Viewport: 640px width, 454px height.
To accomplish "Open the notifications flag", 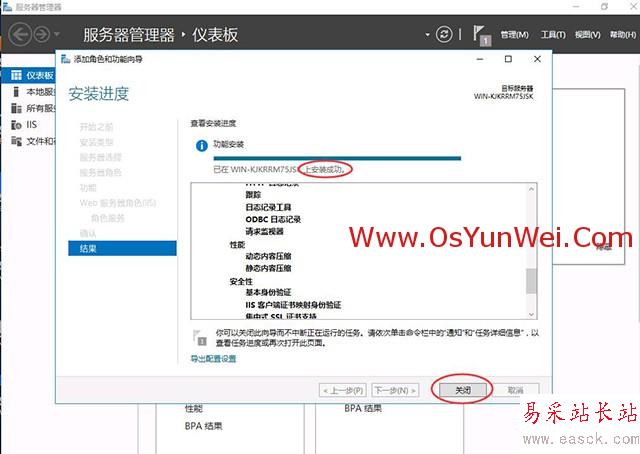I will 481,35.
